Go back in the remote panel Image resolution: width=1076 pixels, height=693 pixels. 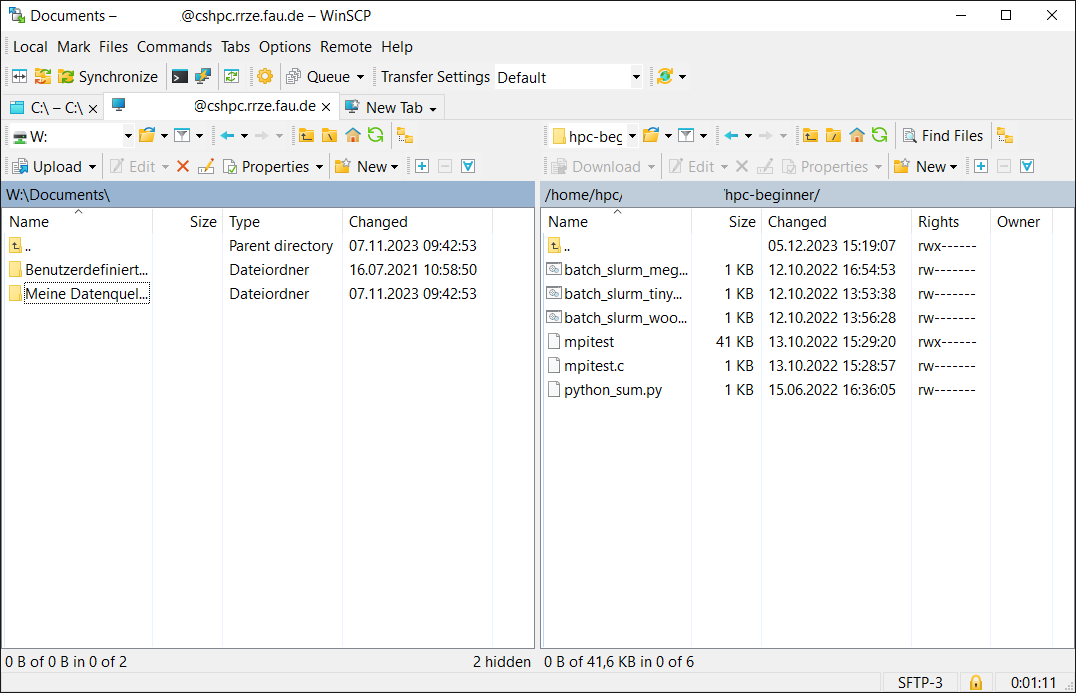coord(732,135)
